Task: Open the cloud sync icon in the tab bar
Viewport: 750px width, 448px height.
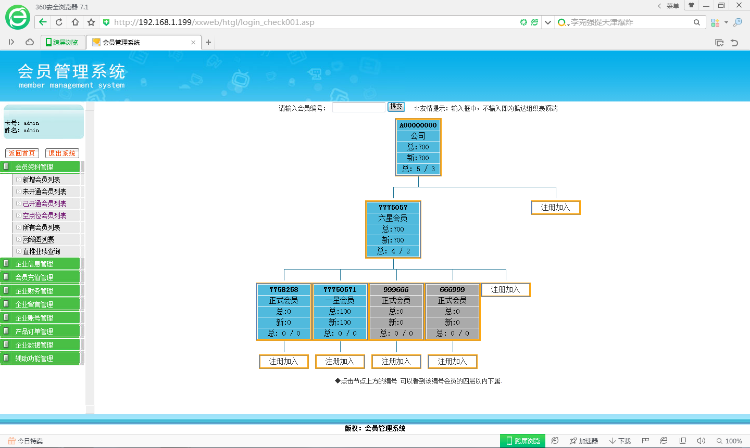Action: click(x=28, y=42)
